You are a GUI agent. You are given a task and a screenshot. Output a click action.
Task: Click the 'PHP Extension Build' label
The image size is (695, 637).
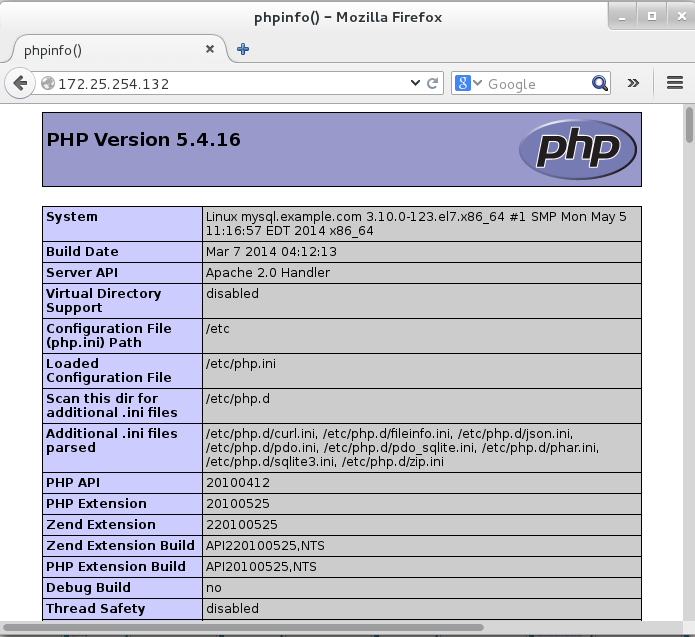click(x=116, y=567)
